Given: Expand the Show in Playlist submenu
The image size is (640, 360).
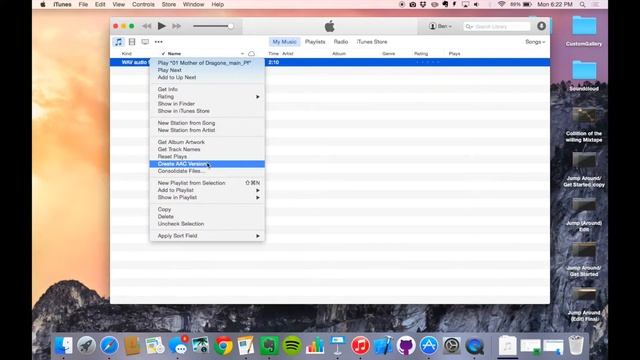Looking at the screenshot, I should coord(207,198).
